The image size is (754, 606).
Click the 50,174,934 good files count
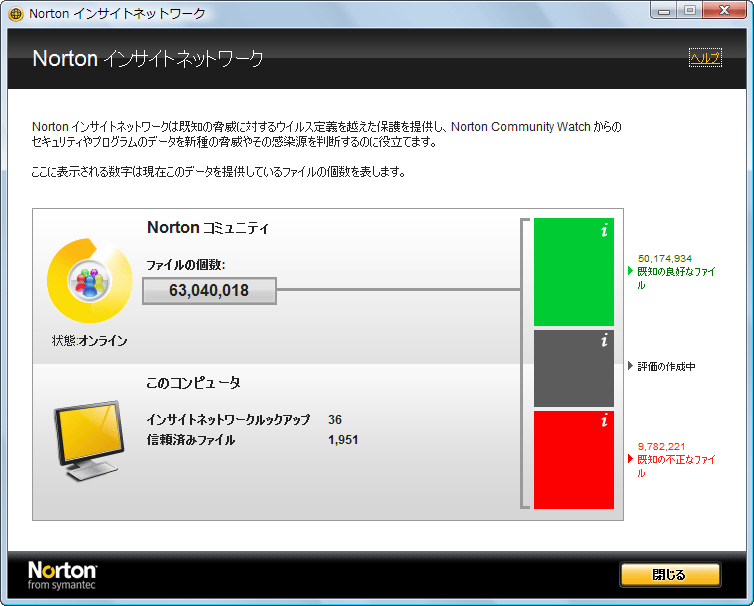coord(665,259)
